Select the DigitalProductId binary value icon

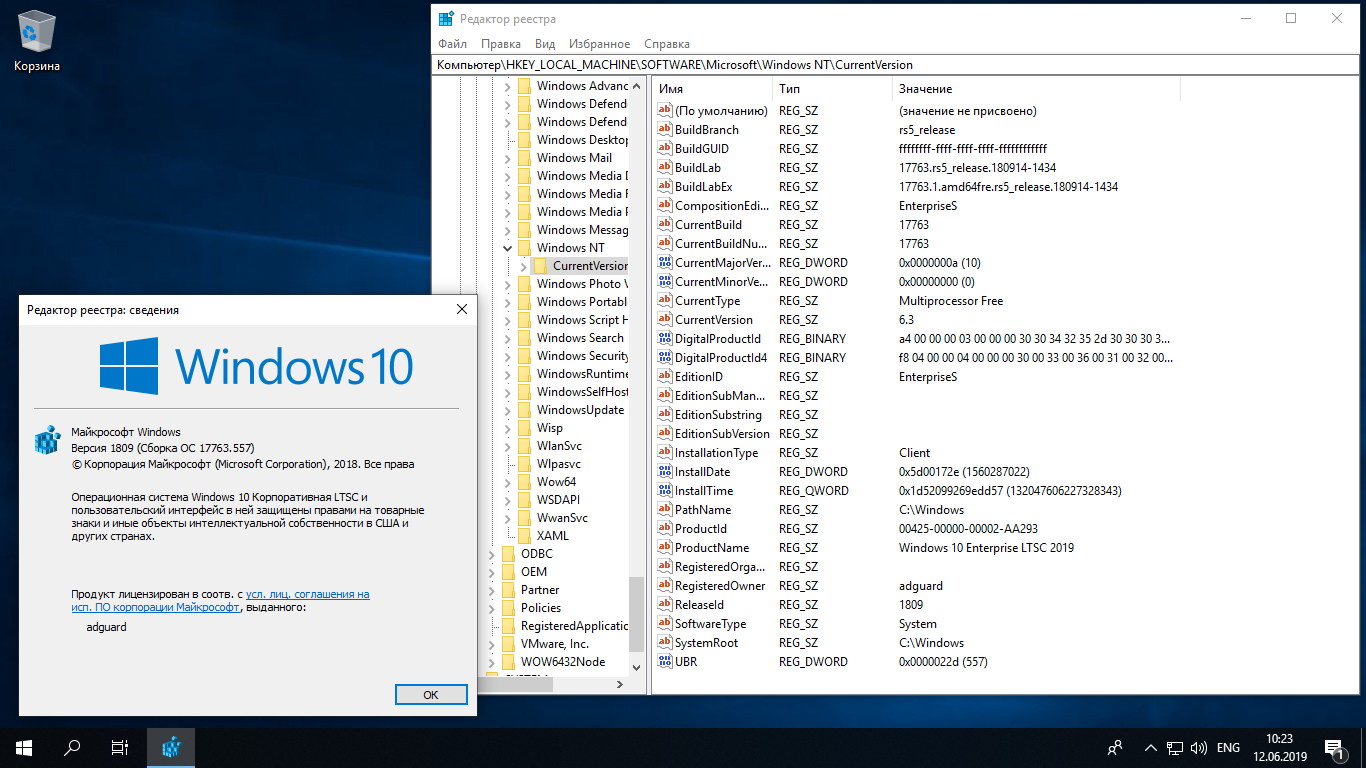pyautogui.click(x=665, y=339)
